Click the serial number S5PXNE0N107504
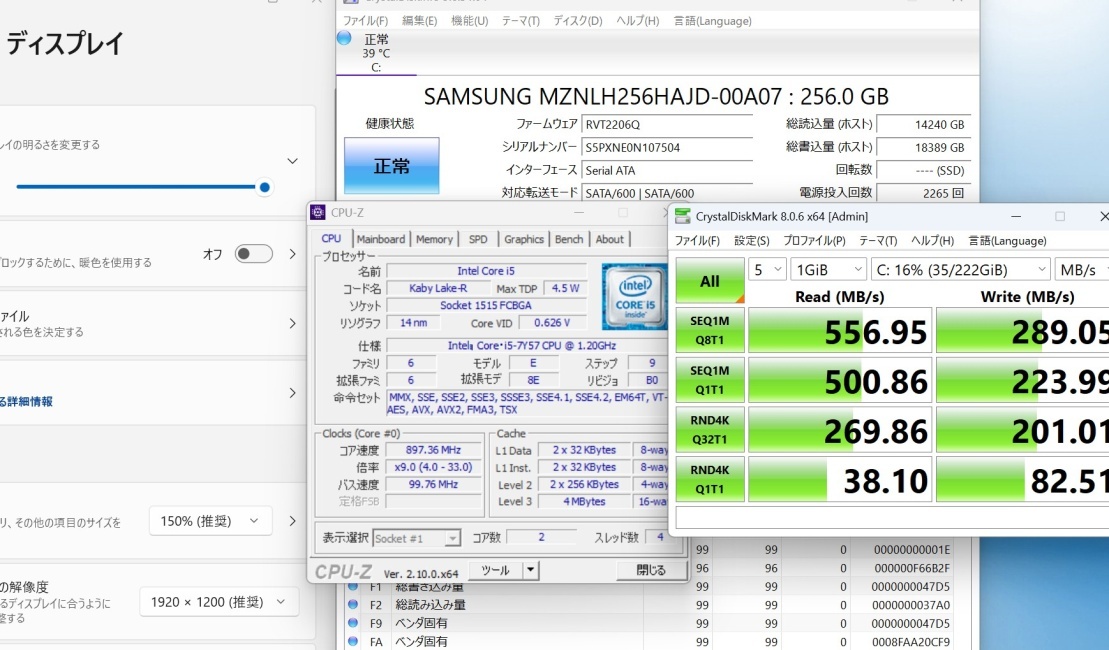Screen dimensions: 1109x650 667,147
